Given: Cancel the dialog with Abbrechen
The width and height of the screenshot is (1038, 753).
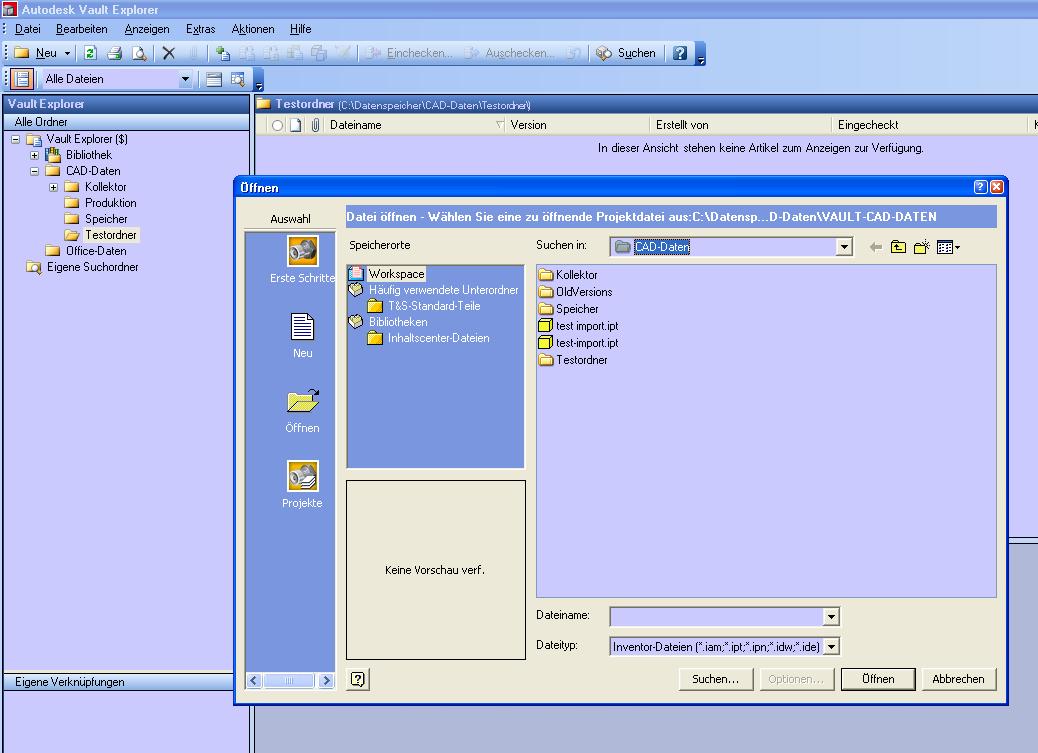Looking at the screenshot, I should click(959, 679).
